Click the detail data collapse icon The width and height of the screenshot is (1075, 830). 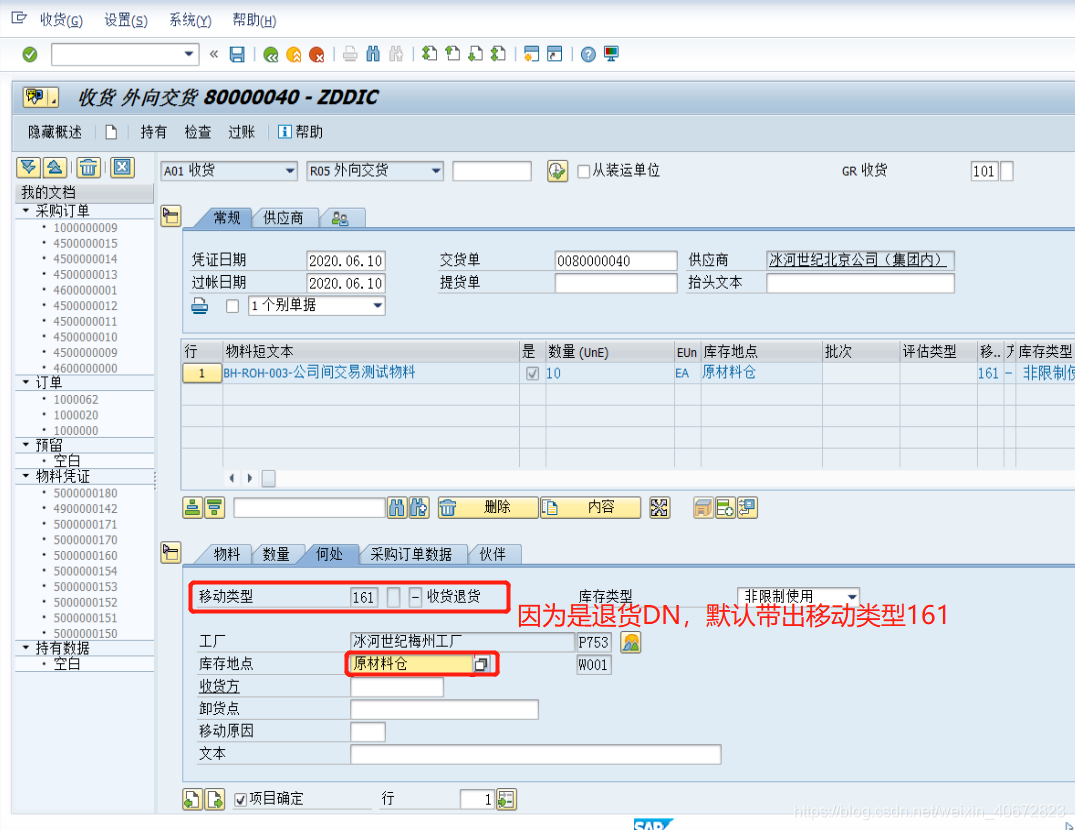click(x=171, y=552)
